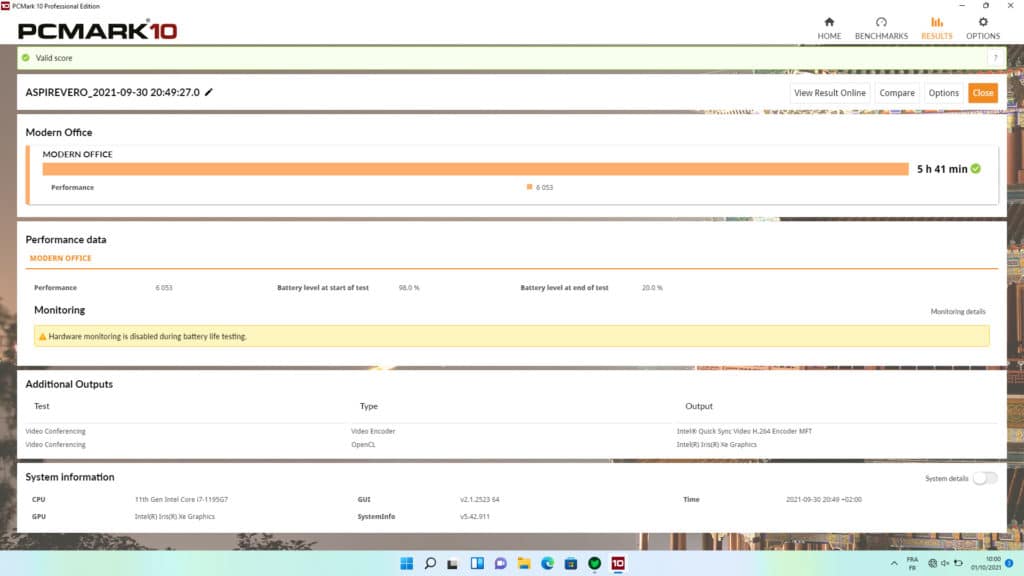Click the hardware monitoring disabled warning

(x=511, y=336)
